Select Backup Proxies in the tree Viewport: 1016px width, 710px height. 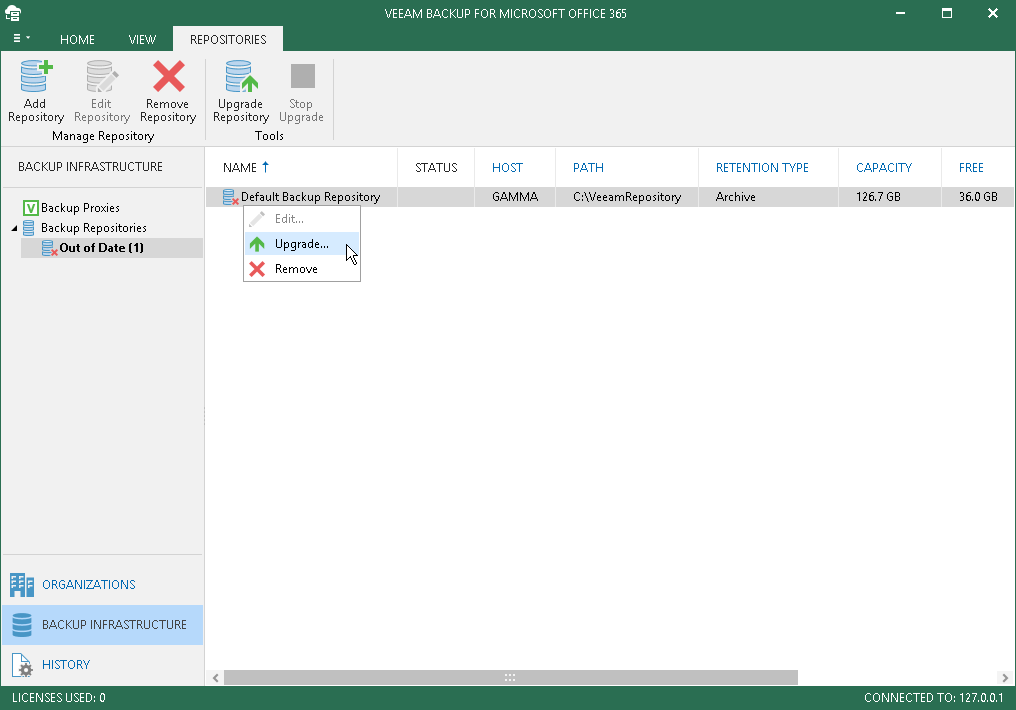pyautogui.click(x=80, y=208)
